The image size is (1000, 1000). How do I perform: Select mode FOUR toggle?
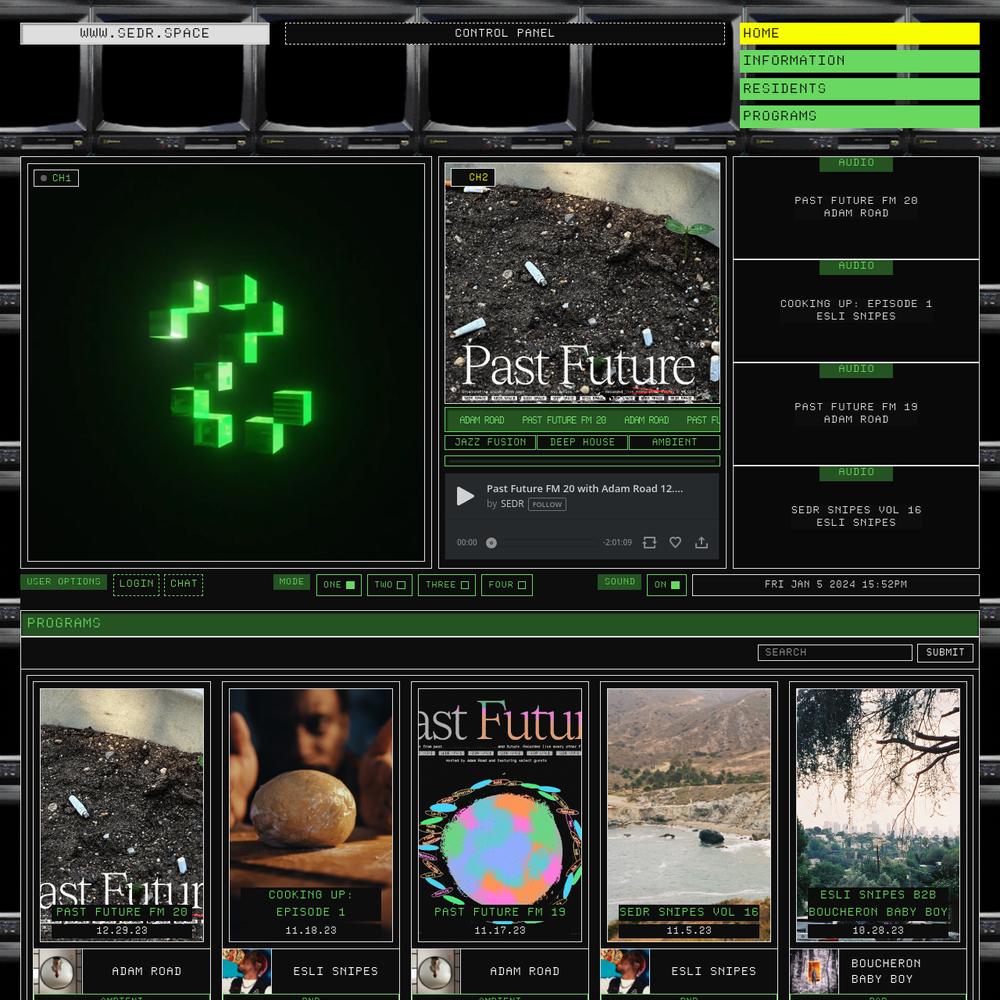point(507,585)
